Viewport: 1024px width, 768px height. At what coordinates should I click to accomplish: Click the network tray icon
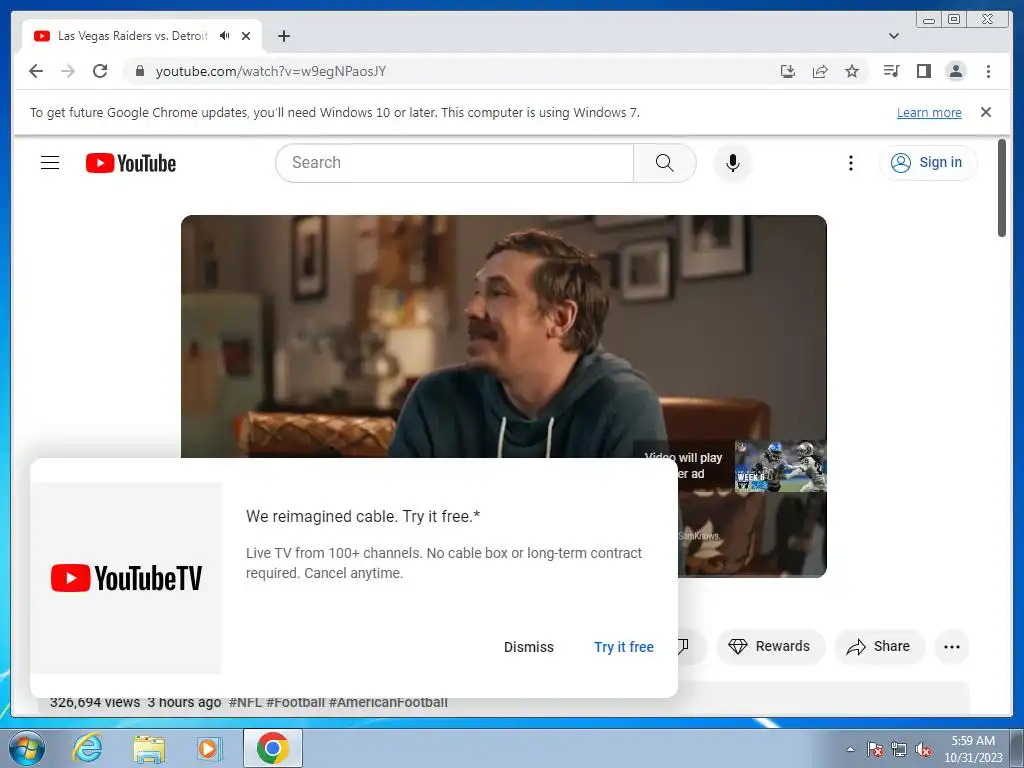[x=899, y=749]
